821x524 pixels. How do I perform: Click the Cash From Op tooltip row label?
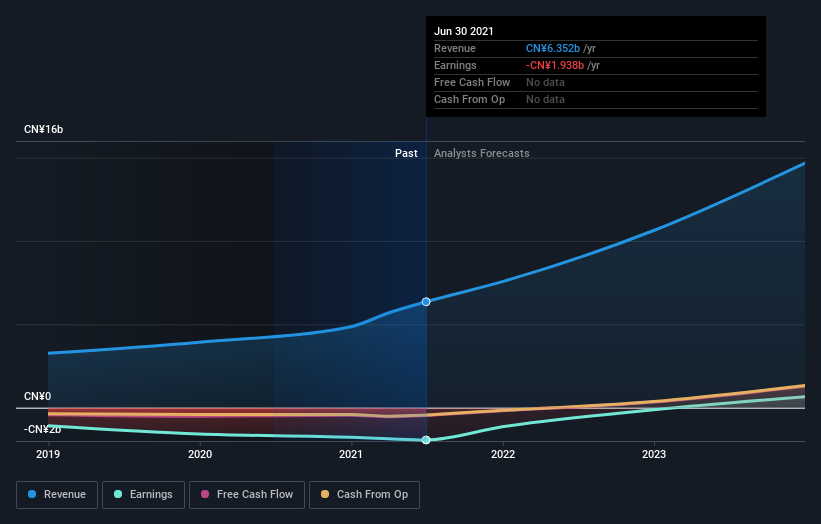(470, 99)
